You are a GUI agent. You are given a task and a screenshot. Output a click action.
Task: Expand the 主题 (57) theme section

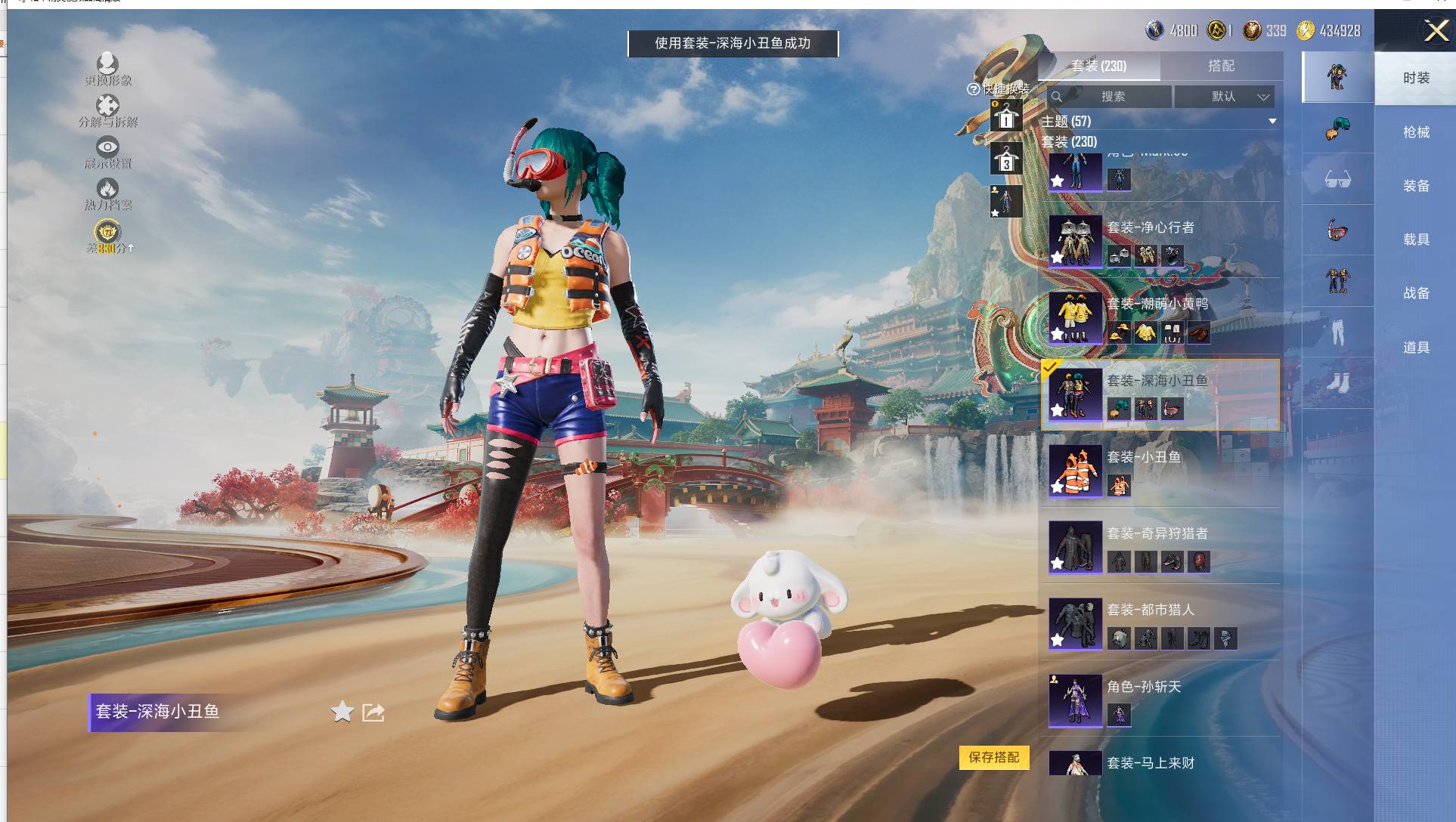coord(1272,121)
